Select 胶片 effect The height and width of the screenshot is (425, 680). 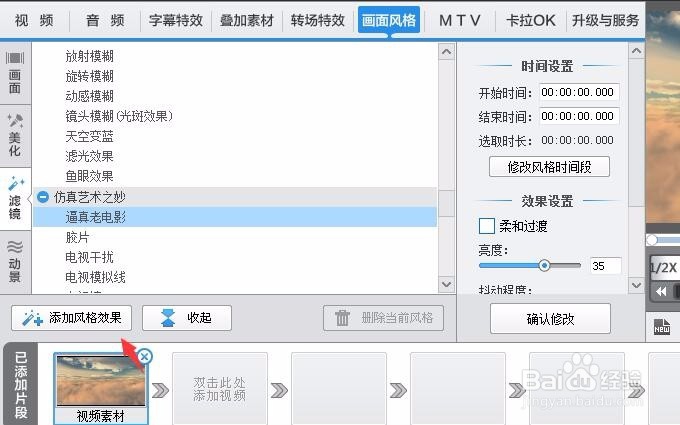tap(77, 237)
